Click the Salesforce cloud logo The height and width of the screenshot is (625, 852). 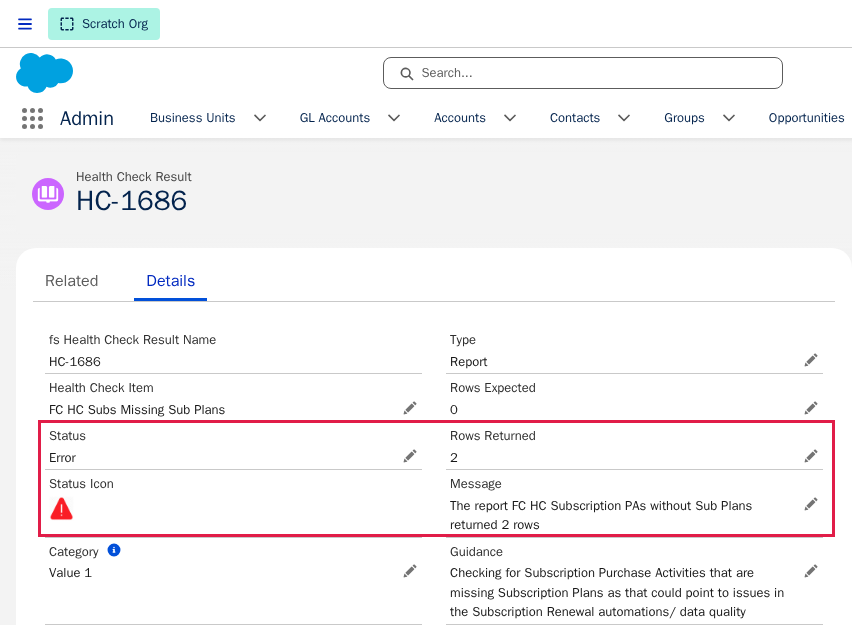point(45,72)
